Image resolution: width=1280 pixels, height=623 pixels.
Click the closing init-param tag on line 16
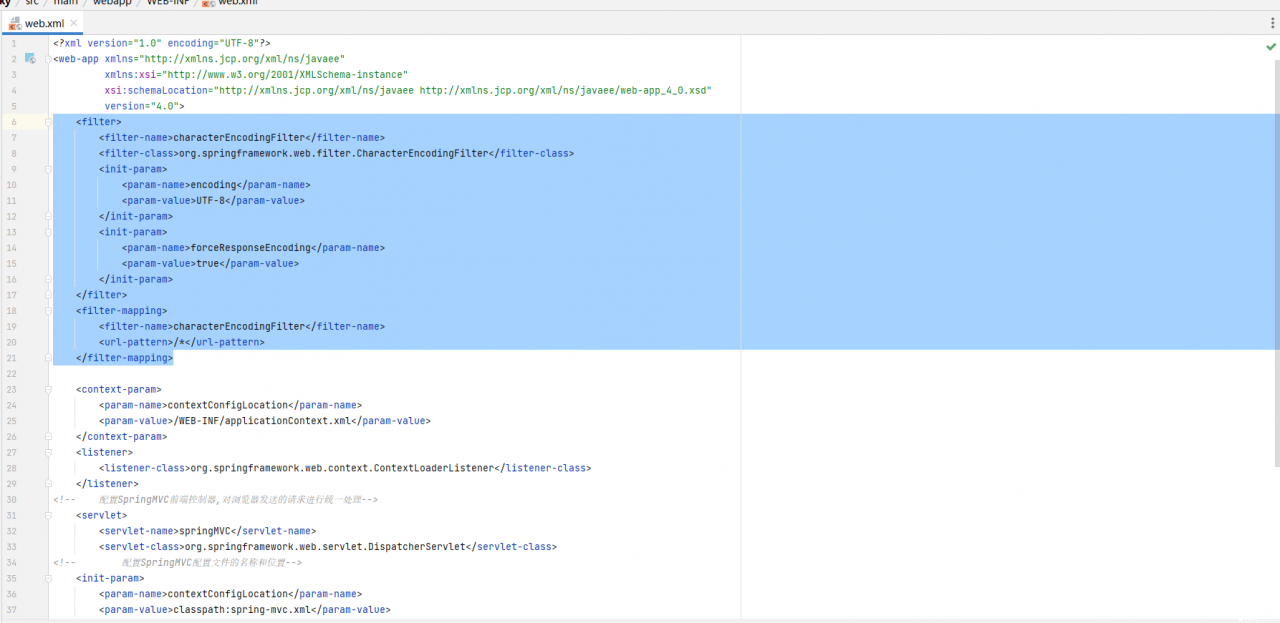click(x=136, y=279)
